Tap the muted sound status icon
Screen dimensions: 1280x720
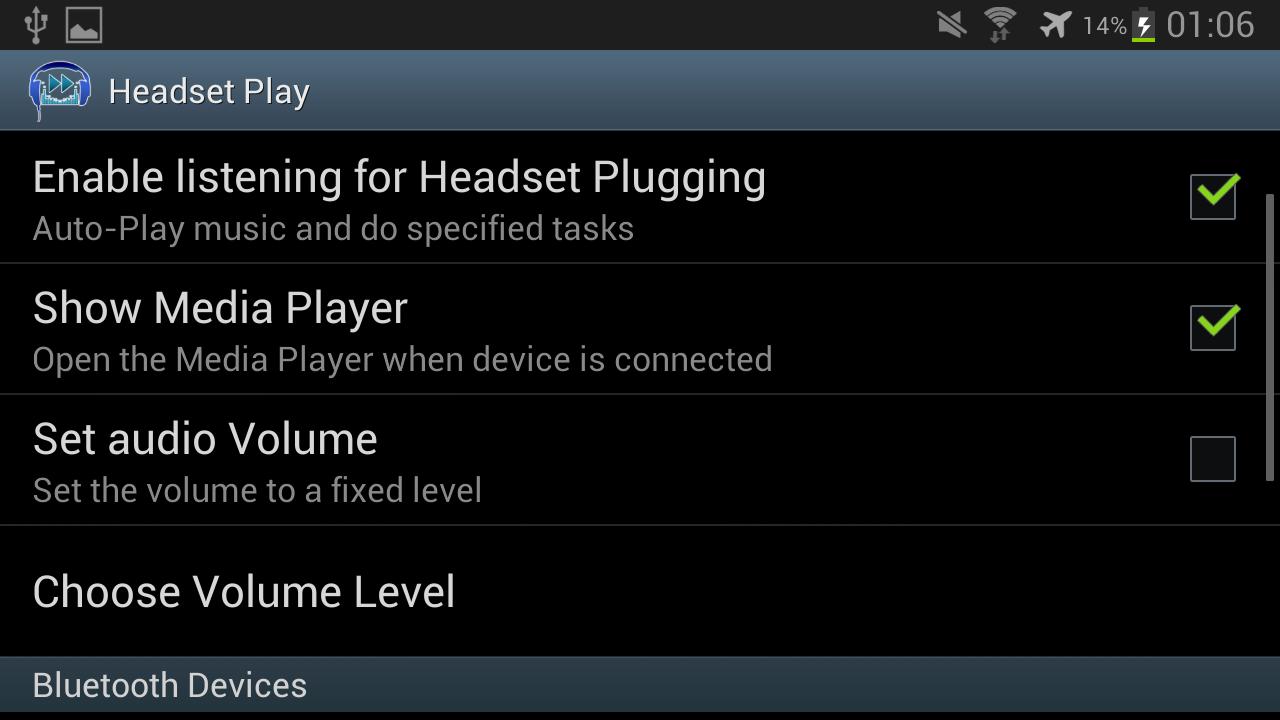[x=952, y=24]
